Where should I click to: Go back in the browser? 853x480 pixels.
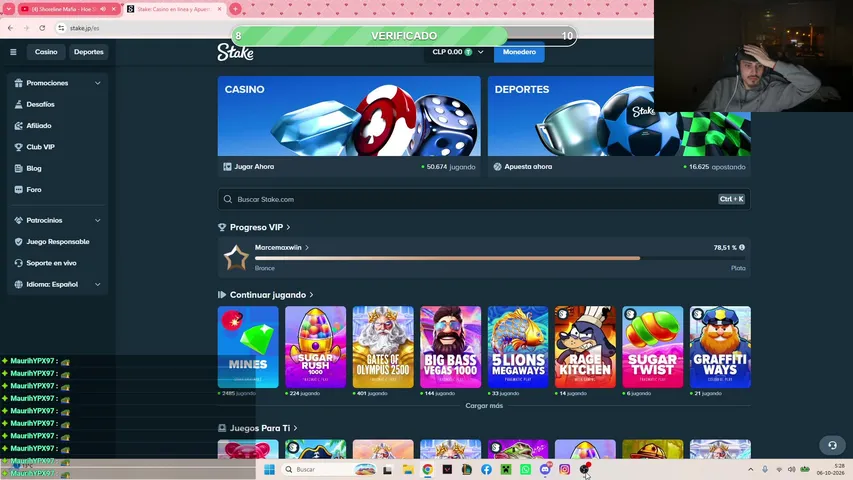click(x=10, y=28)
